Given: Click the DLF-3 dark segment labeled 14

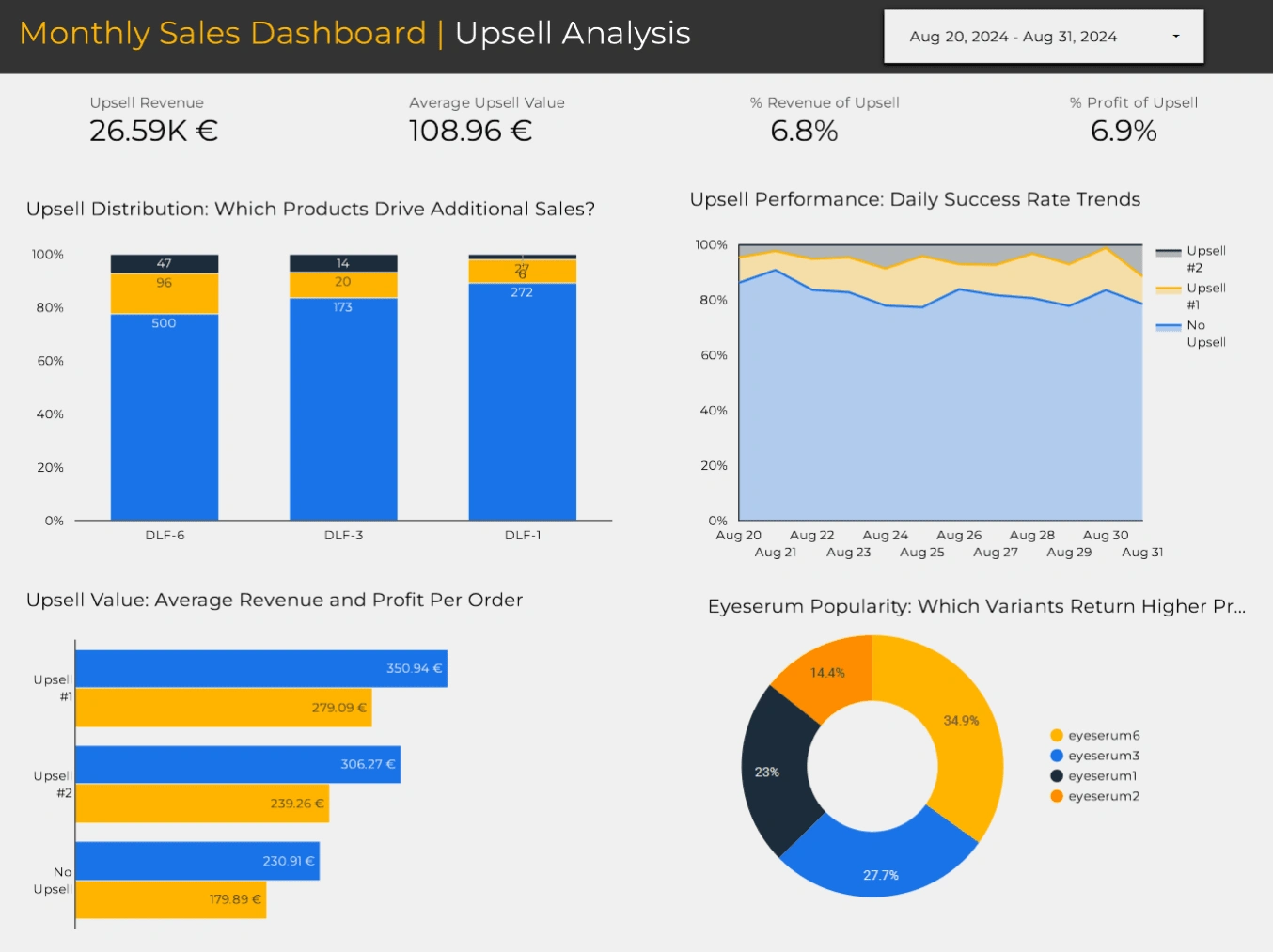Looking at the screenshot, I should point(343,263).
